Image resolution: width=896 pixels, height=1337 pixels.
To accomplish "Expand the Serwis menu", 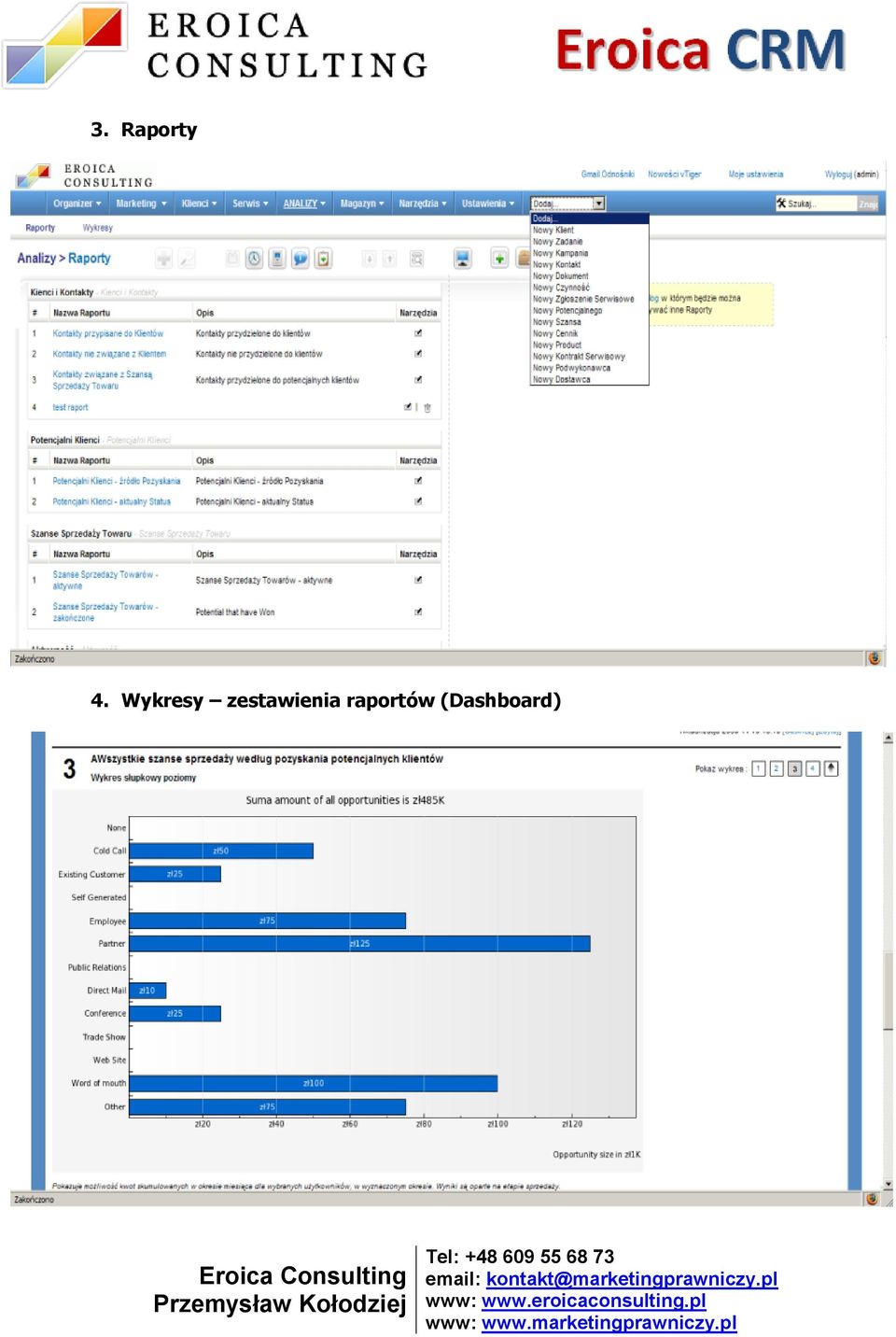I will (x=250, y=204).
